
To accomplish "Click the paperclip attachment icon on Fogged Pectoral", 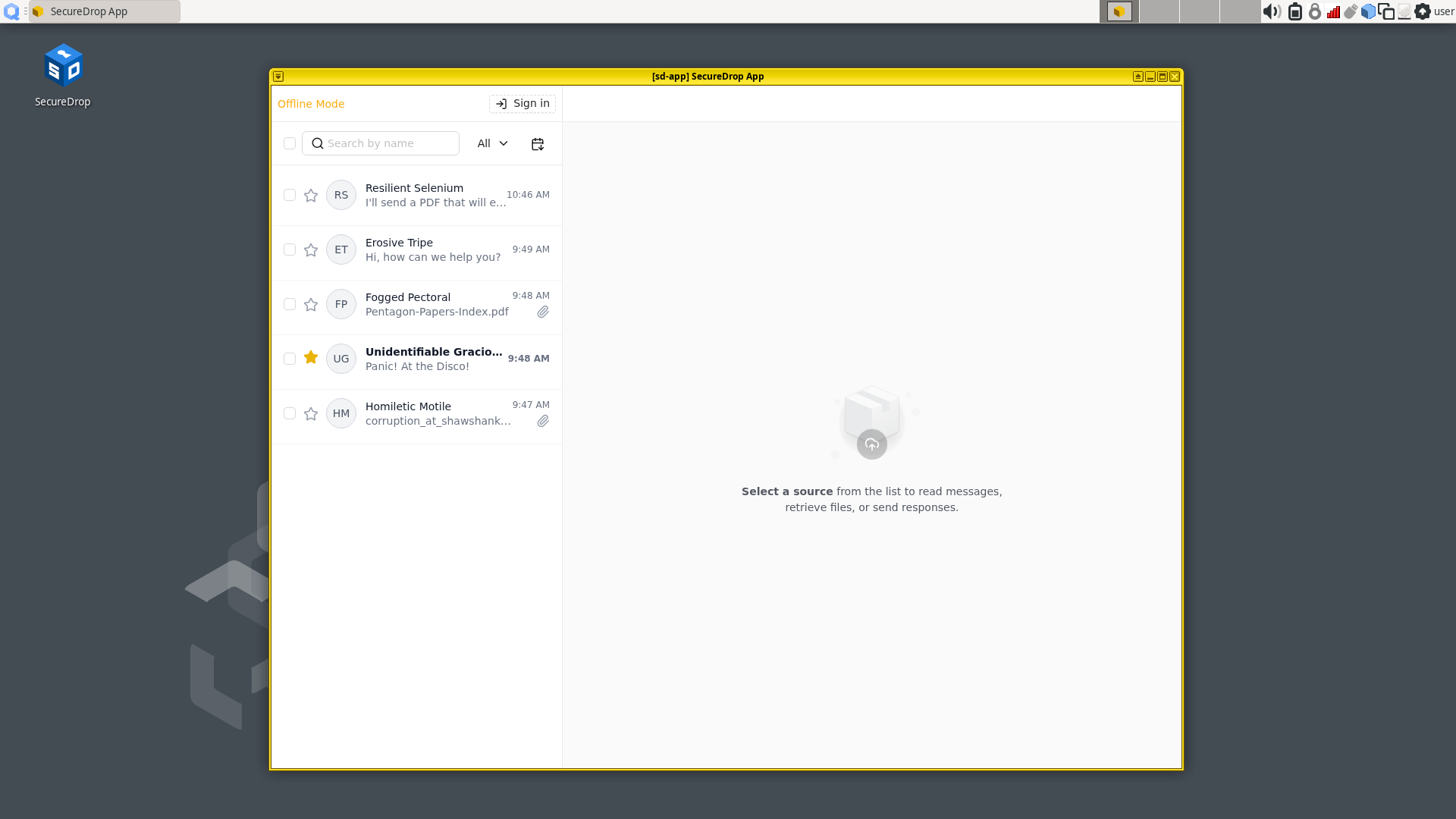I will (x=543, y=312).
